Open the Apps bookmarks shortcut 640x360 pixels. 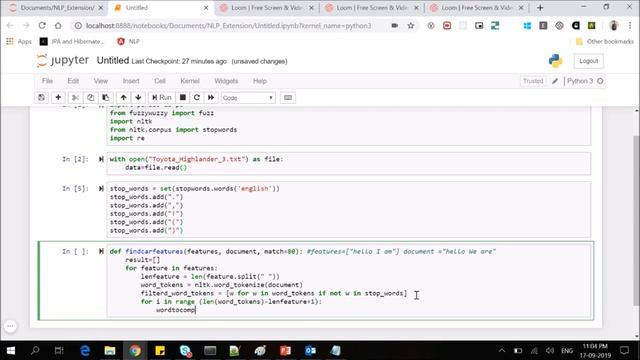tap(19, 42)
